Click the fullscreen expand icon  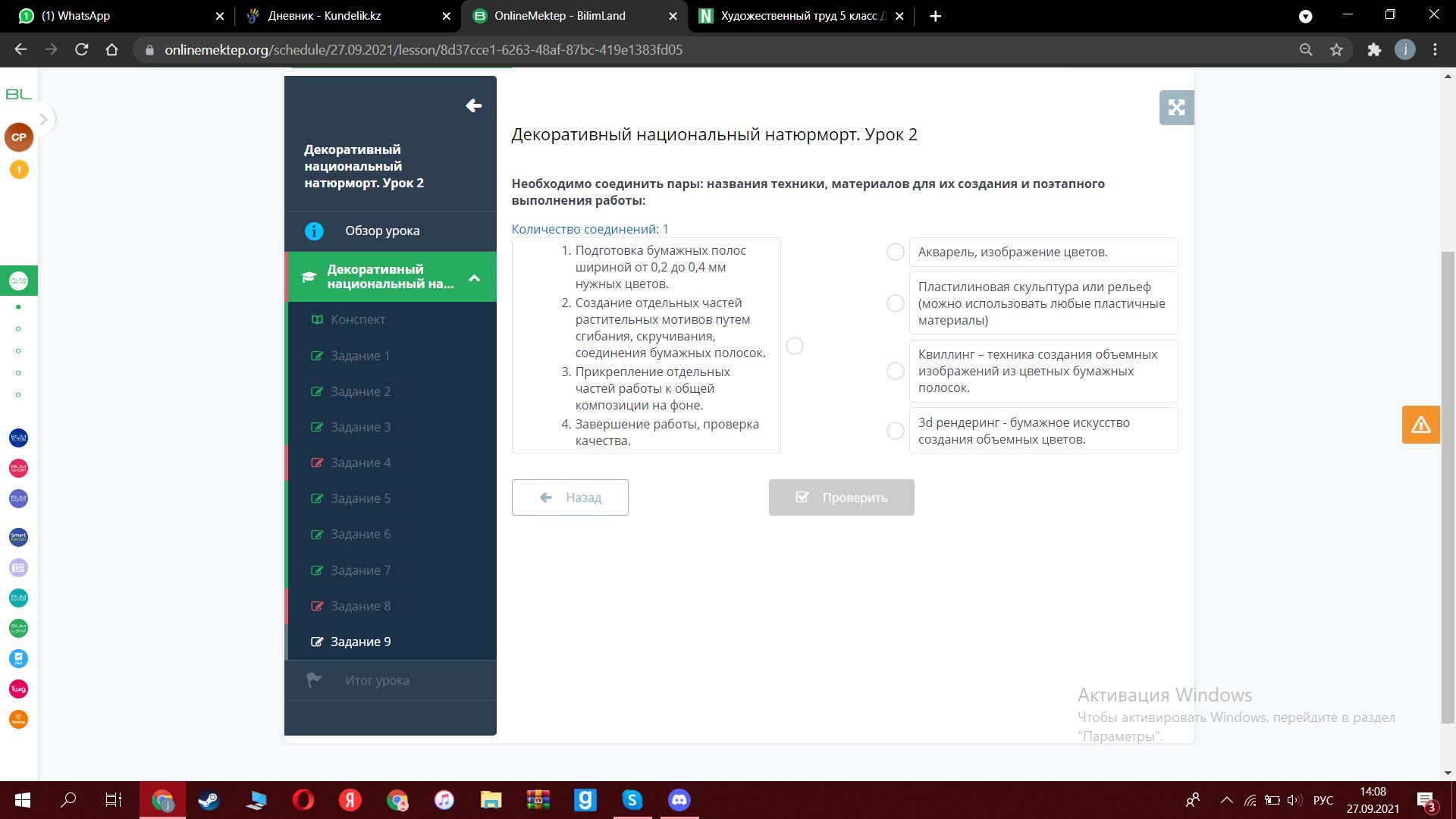click(x=1176, y=108)
